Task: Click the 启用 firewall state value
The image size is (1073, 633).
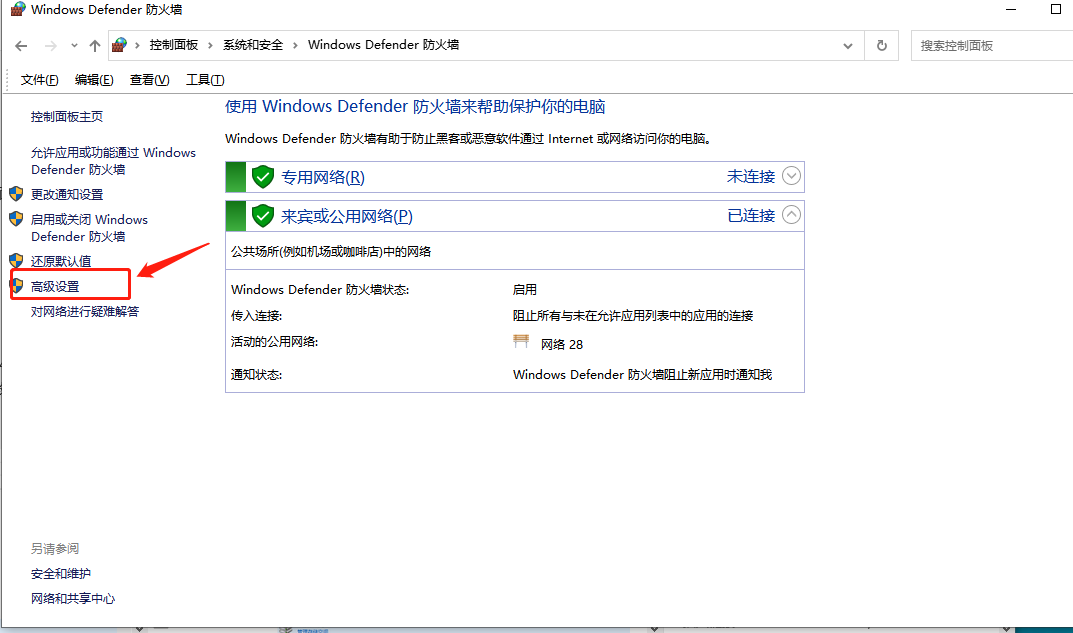Action: tap(525, 290)
